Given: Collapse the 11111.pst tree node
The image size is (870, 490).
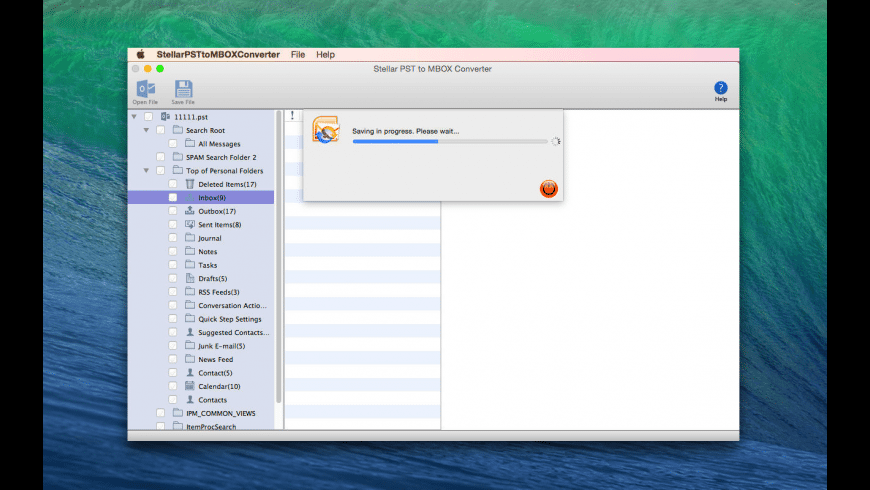Looking at the screenshot, I should click(x=134, y=117).
